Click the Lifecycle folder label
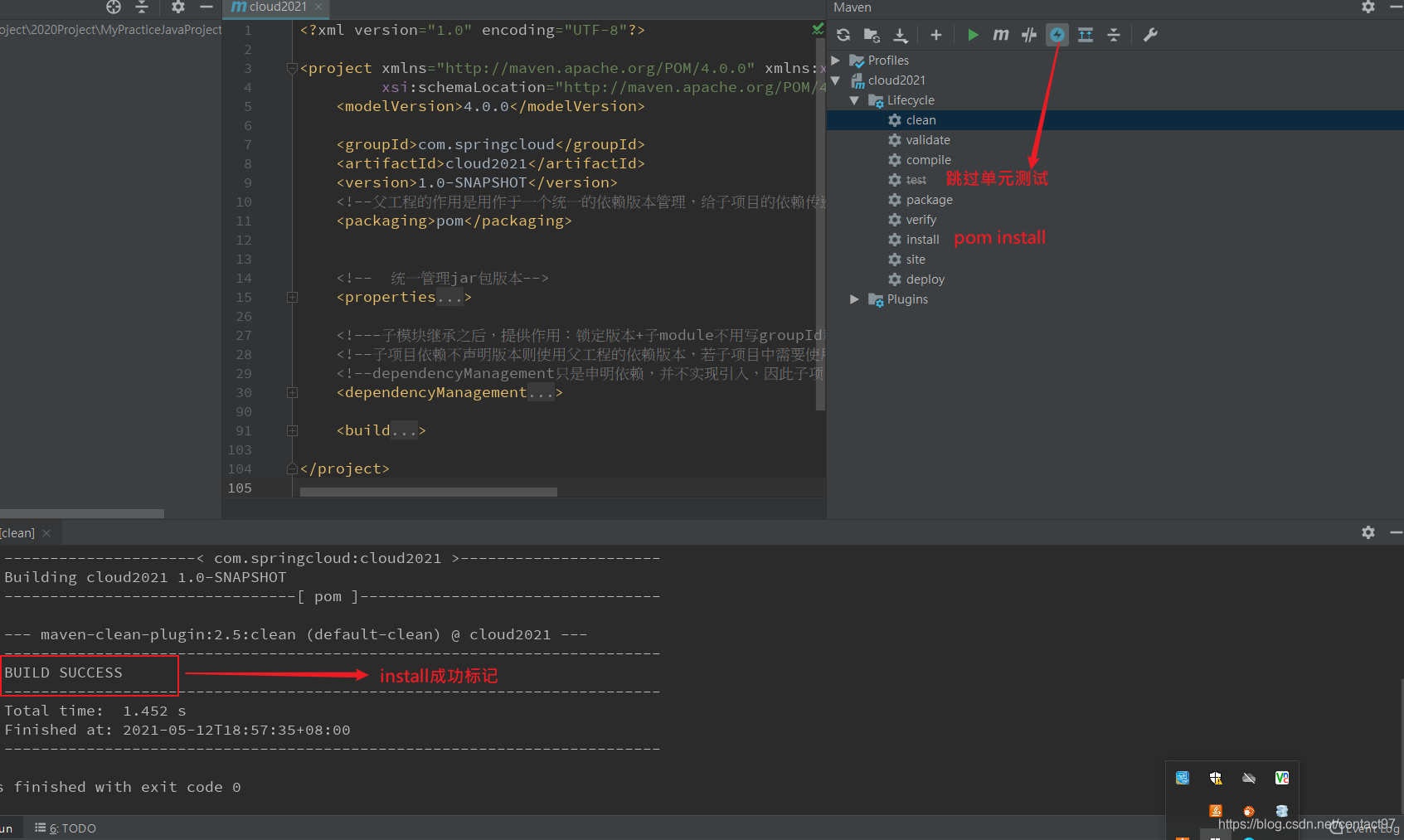The height and width of the screenshot is (840, 1404). click(911, 100)
